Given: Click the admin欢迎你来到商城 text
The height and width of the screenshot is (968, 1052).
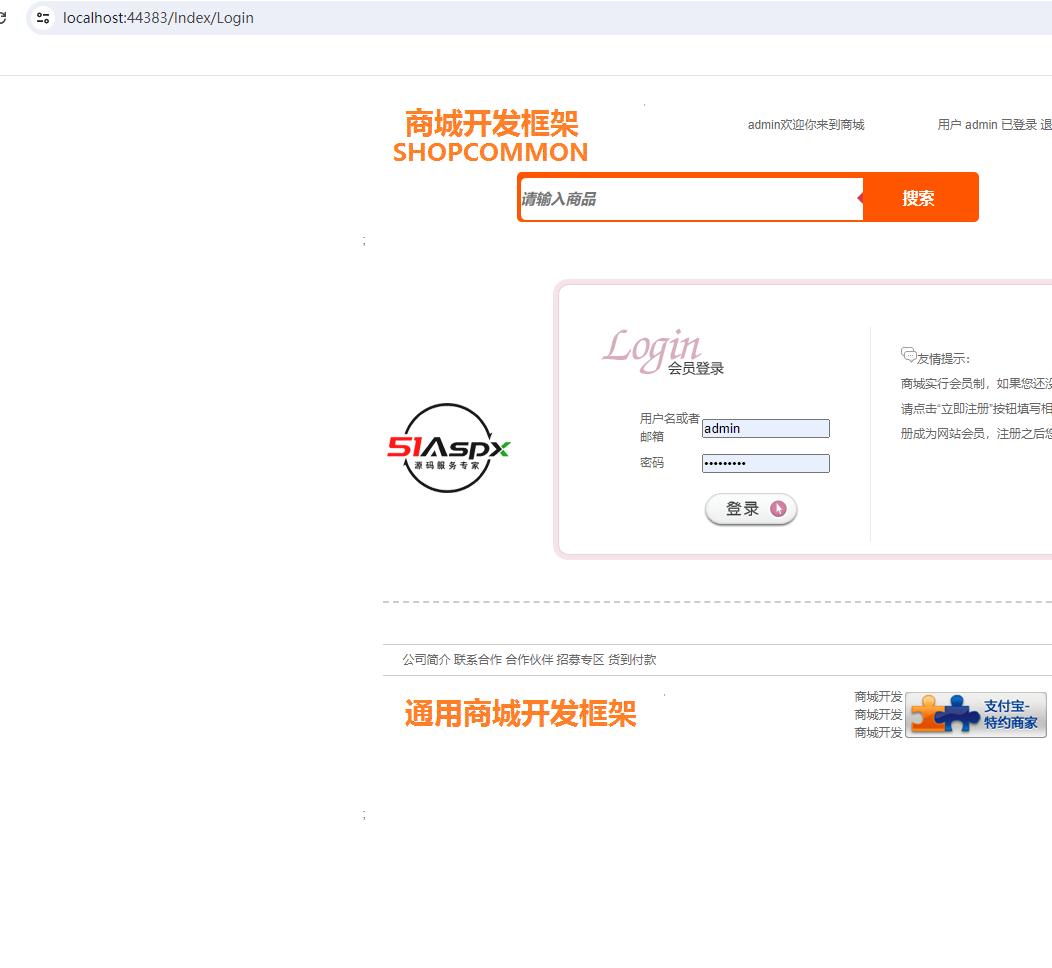Looking at the screenshot, I should (x=806, y=125).
